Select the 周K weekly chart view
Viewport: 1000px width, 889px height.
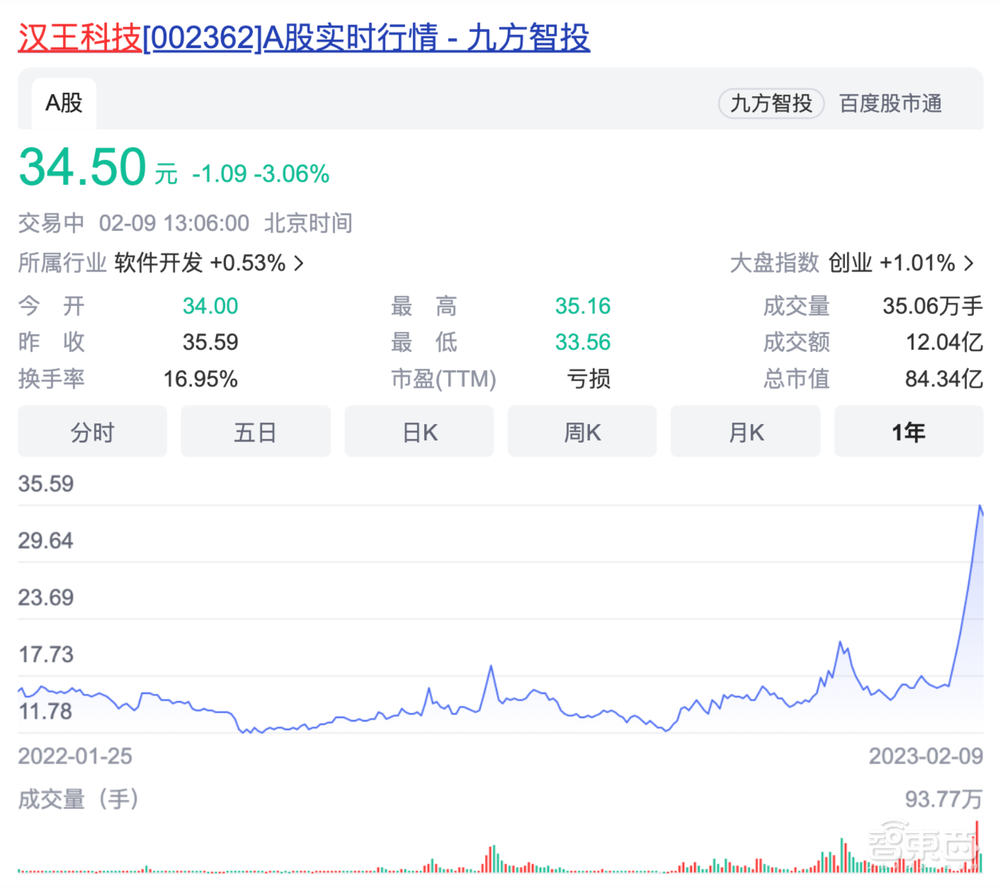582,431
